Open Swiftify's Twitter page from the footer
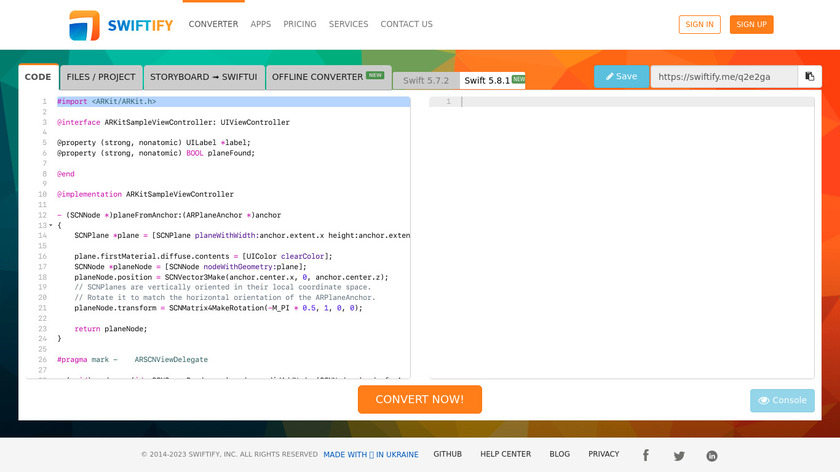Viewport: 840px width, 472px height. [x=679, y=455]
